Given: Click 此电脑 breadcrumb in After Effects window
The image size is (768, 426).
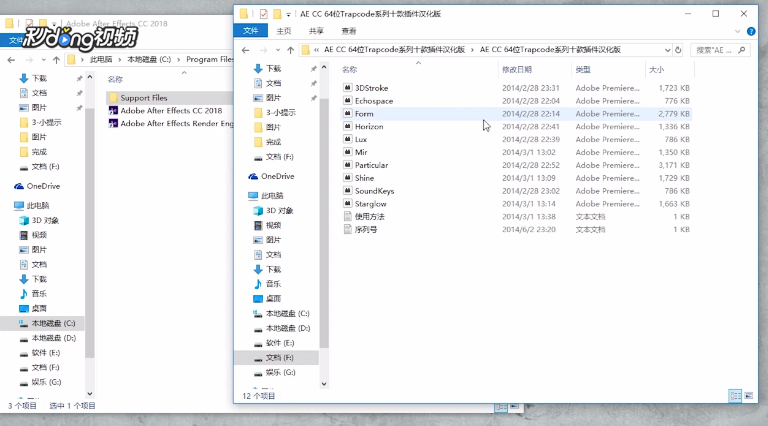Looking at the screenshot, I should 101,59.
